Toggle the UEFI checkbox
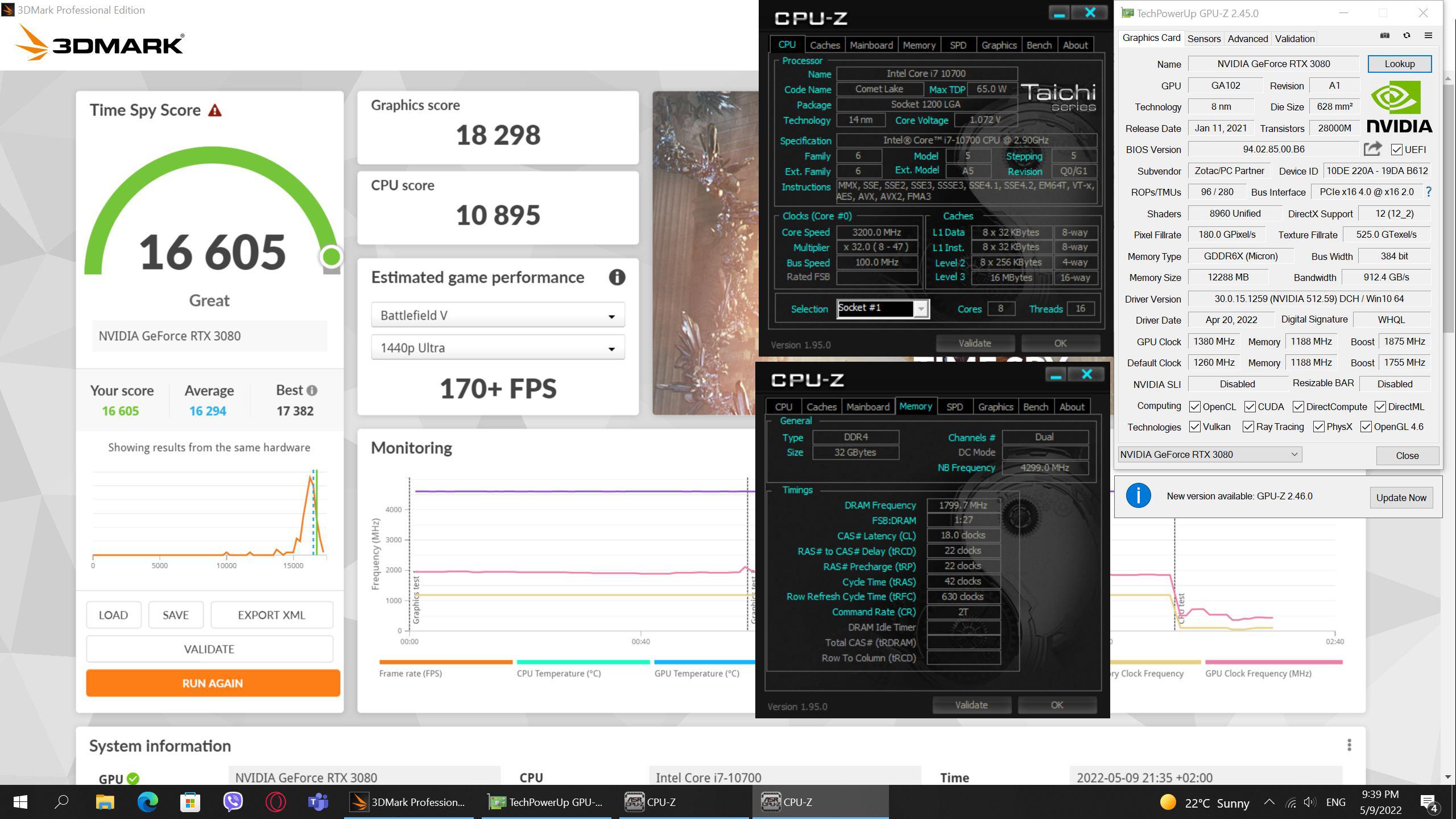 [x=1396, y=150]
